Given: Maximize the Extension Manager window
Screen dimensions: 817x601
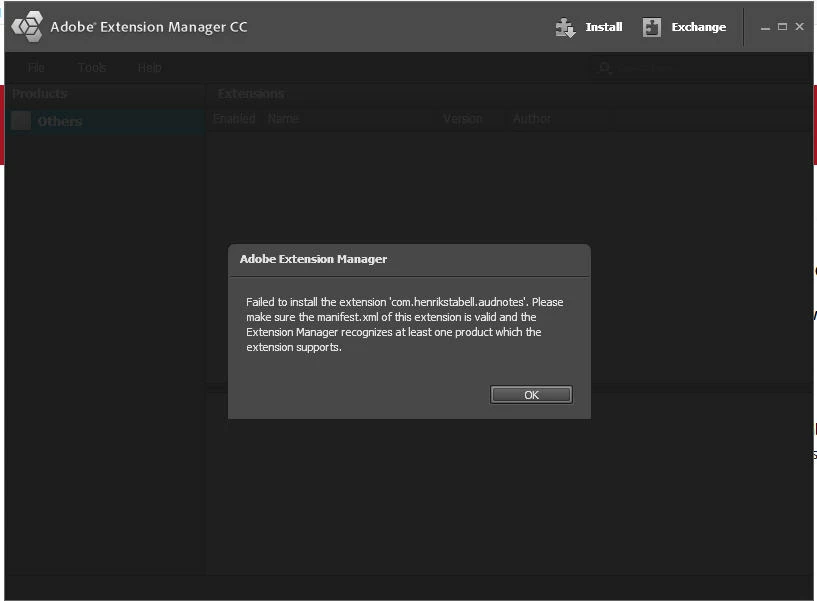Looking at the screenshot, I should [x=782, y=27].
